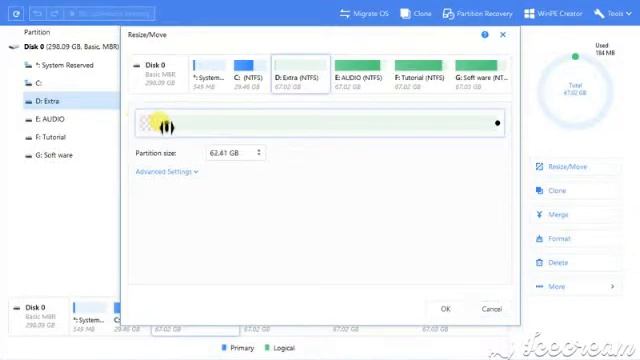Screen dimensions: 640x360
Task: Select F: Tutorial (NTFS) block in dialog
Action: (419, 75)
